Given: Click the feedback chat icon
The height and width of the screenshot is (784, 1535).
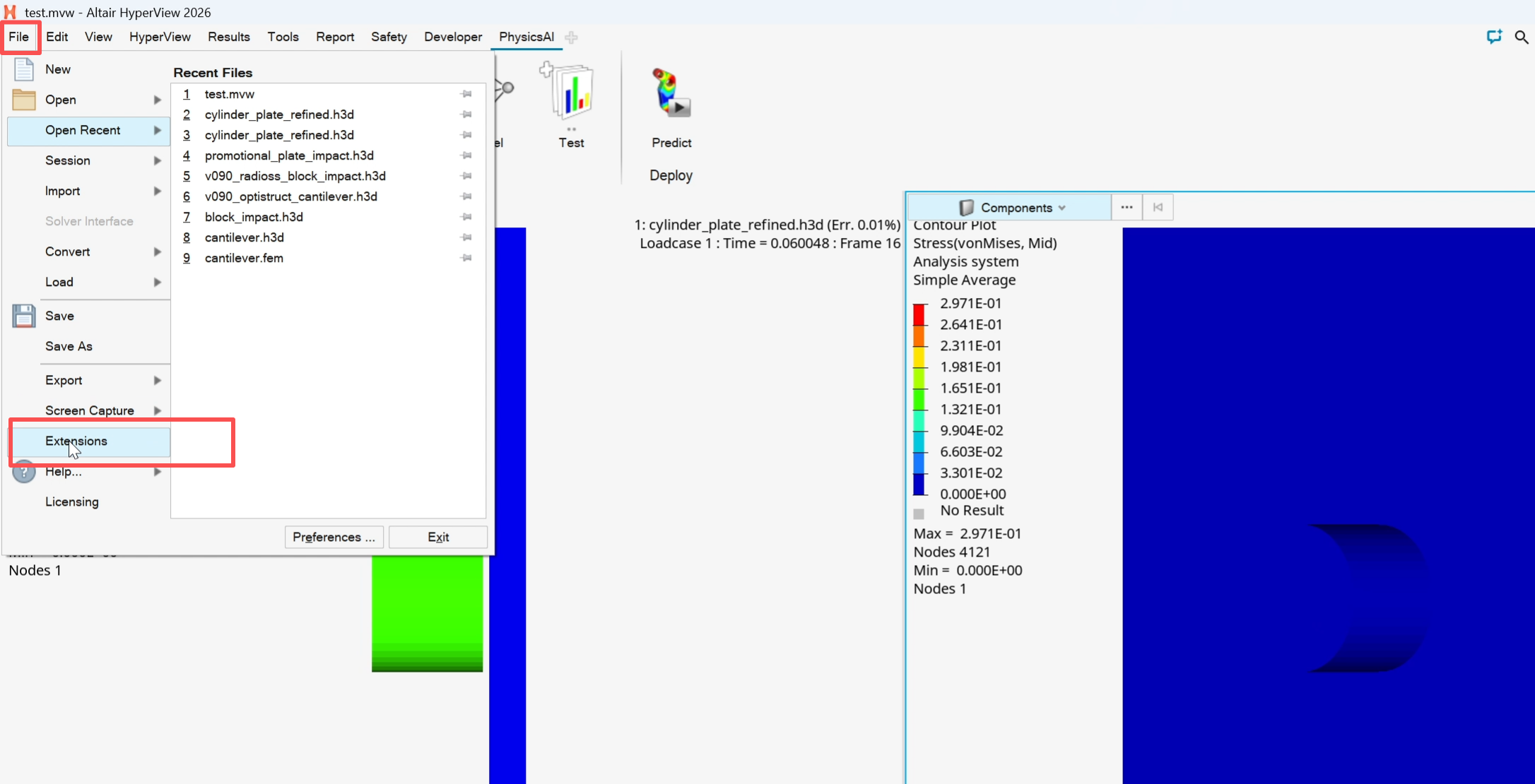Looking at the screenshot, I should pos(1494,37).
